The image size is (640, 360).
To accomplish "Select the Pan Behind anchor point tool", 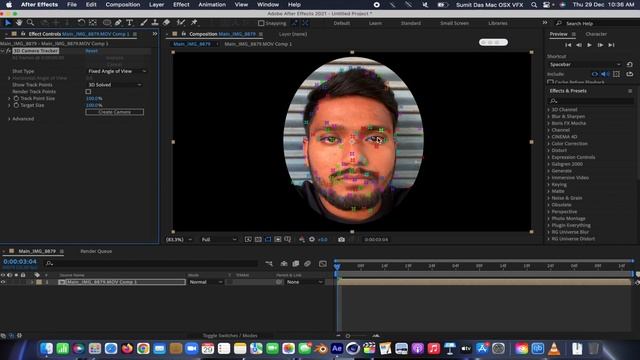I will coord(93,23).
